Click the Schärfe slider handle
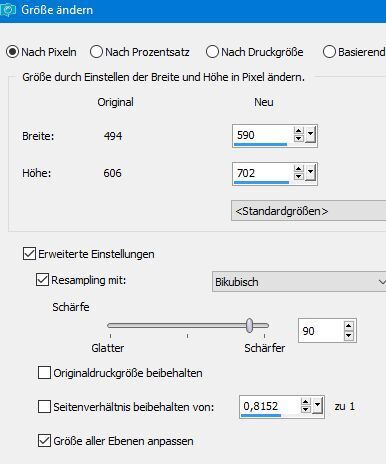This screenshot has height=464, width=386. tap(249, 326)
